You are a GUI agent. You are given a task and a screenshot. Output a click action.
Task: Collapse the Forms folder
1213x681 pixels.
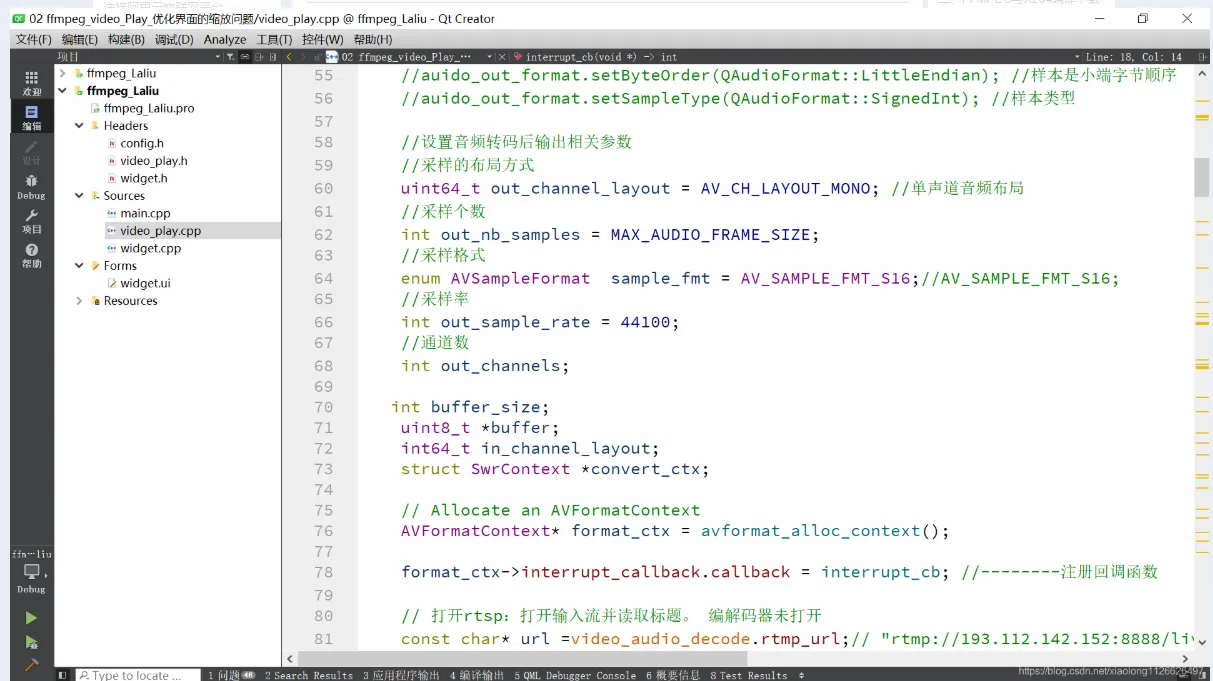point(79,266)
